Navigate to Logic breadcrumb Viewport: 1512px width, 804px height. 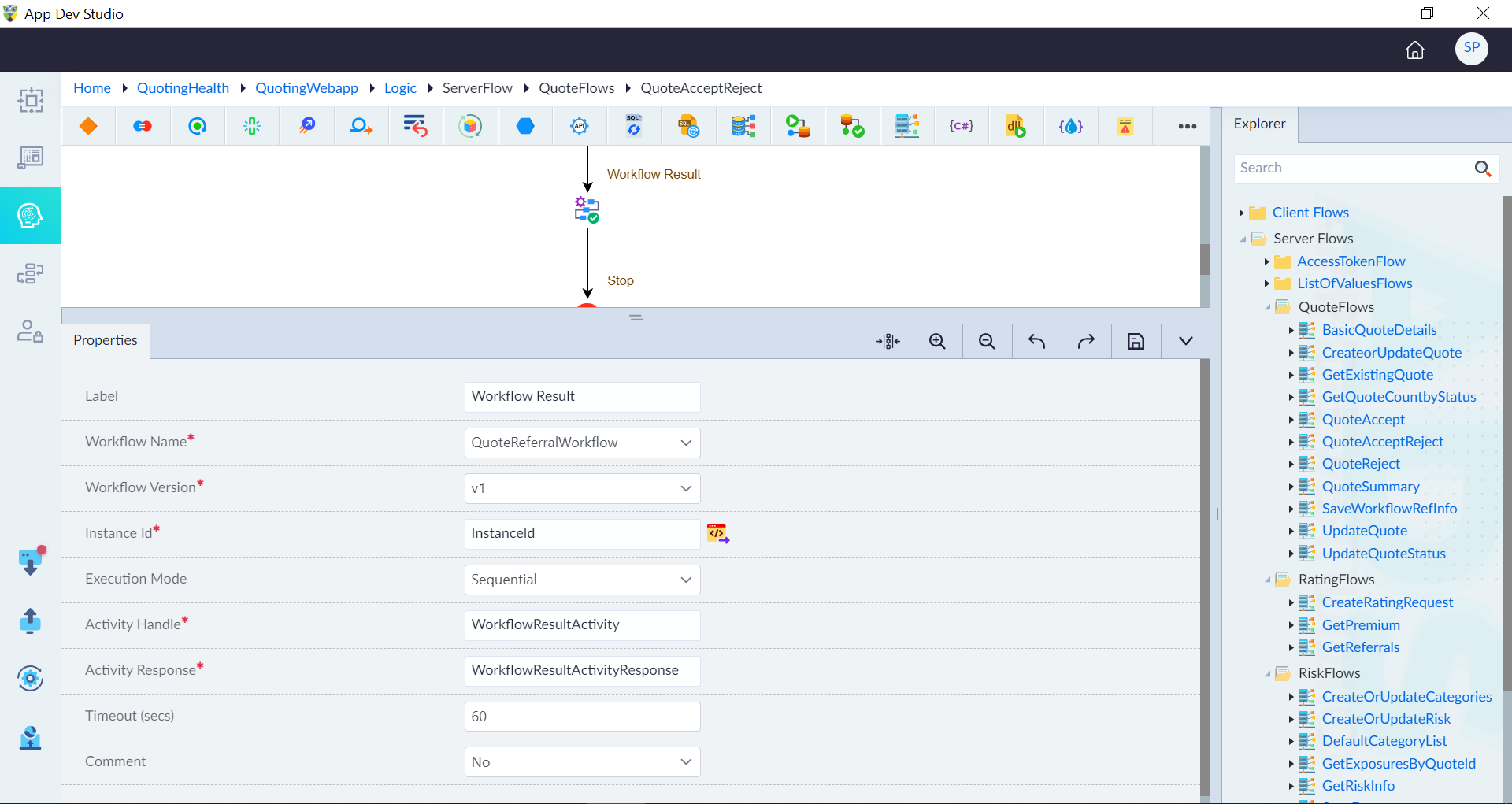tap(400, 88)
